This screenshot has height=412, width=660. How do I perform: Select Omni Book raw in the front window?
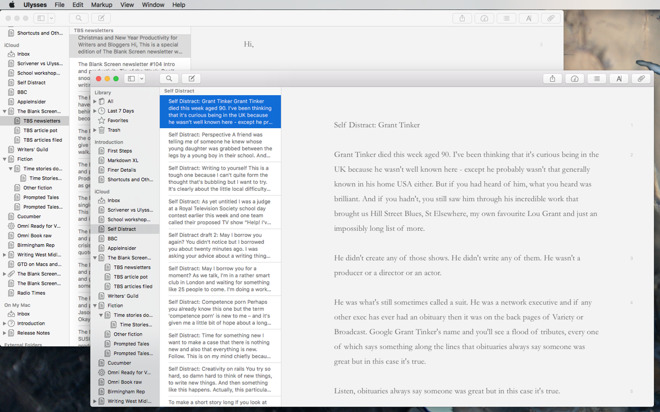pyautogui.click(x=125, y=382)
